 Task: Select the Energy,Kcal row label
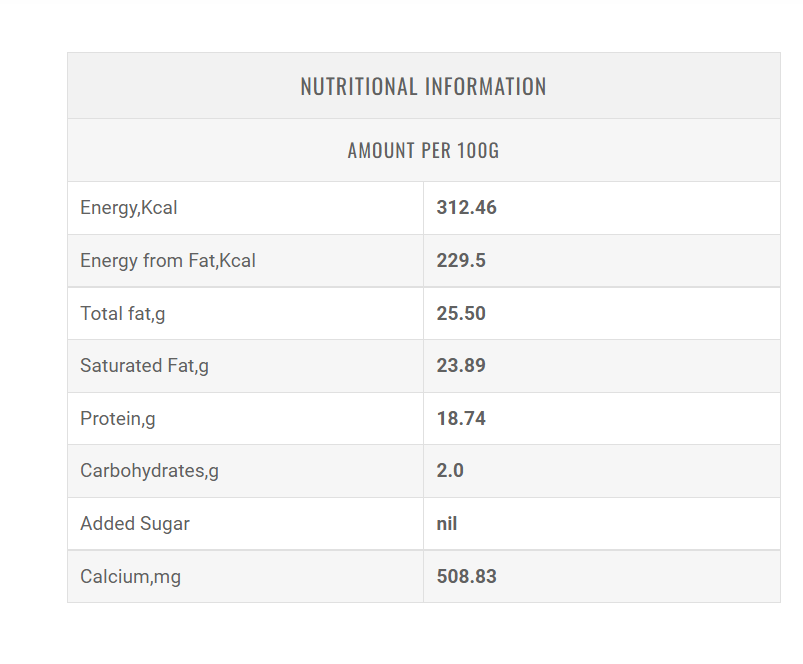[129, 208]
